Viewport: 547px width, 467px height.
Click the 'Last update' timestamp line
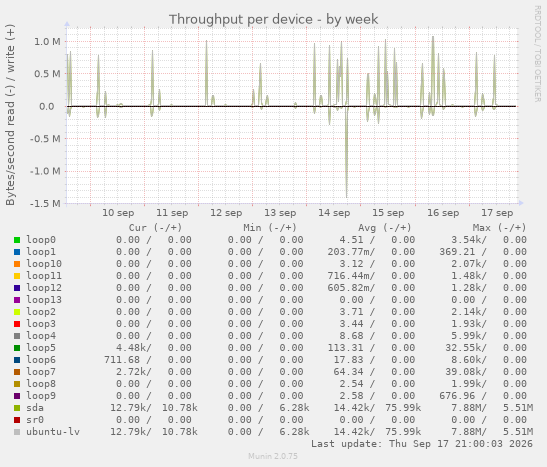(x=422, y=444)
